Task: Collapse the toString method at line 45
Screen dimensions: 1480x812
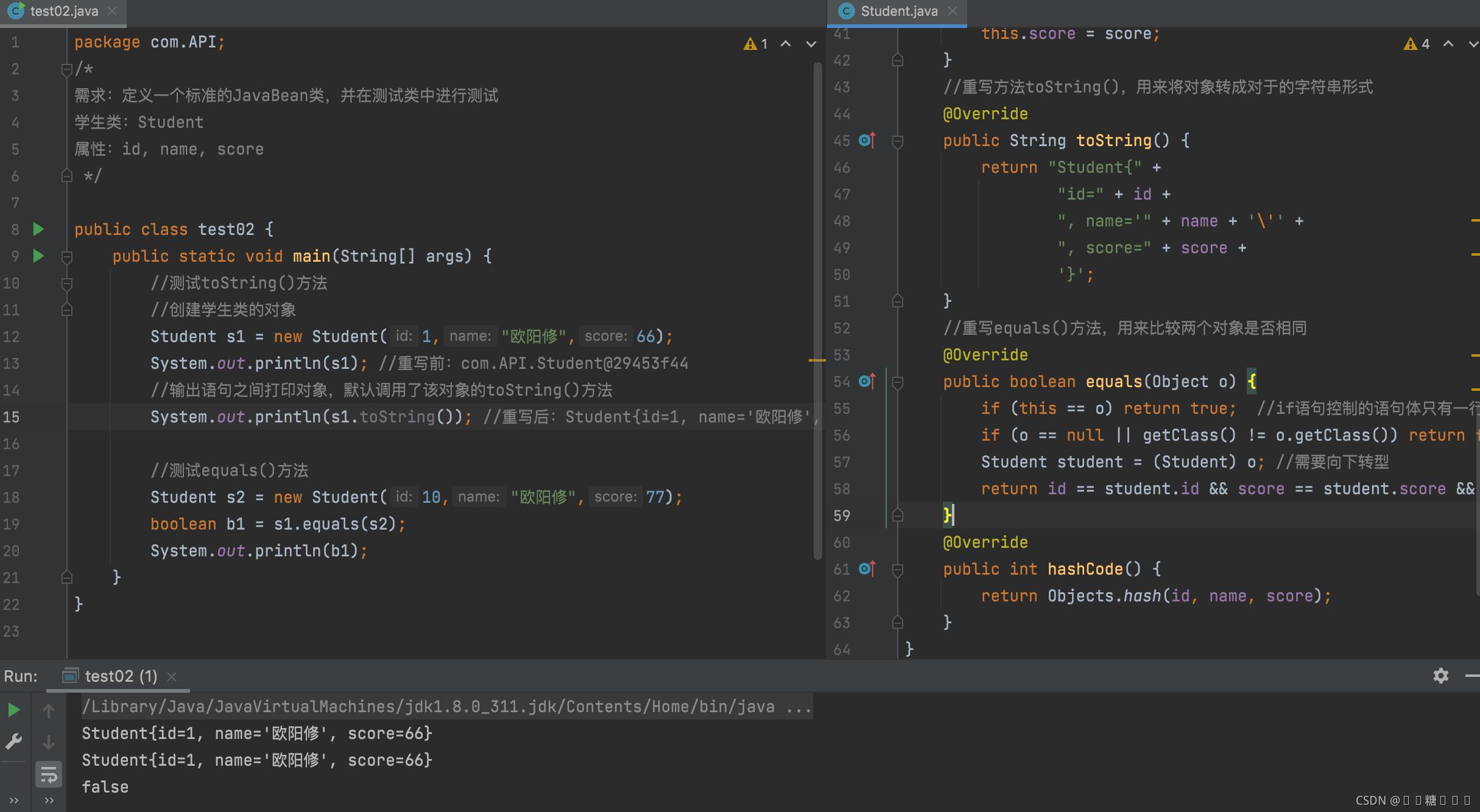Action: pos(897,142)
